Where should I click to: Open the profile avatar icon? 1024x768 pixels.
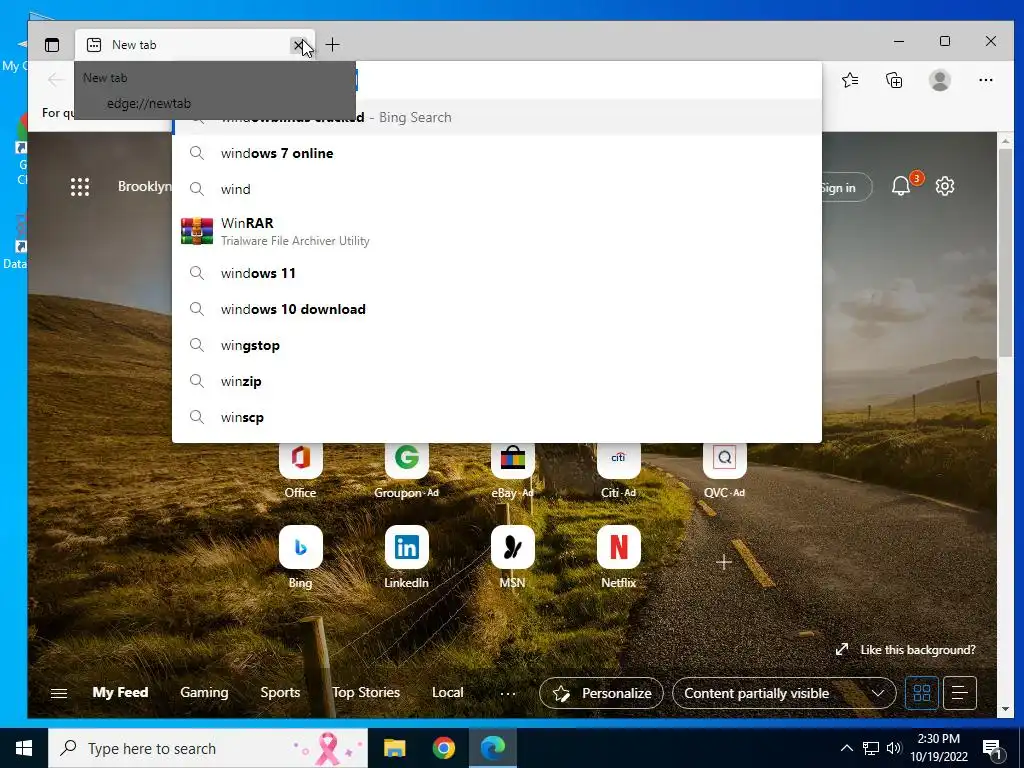[x=940, y=80]
